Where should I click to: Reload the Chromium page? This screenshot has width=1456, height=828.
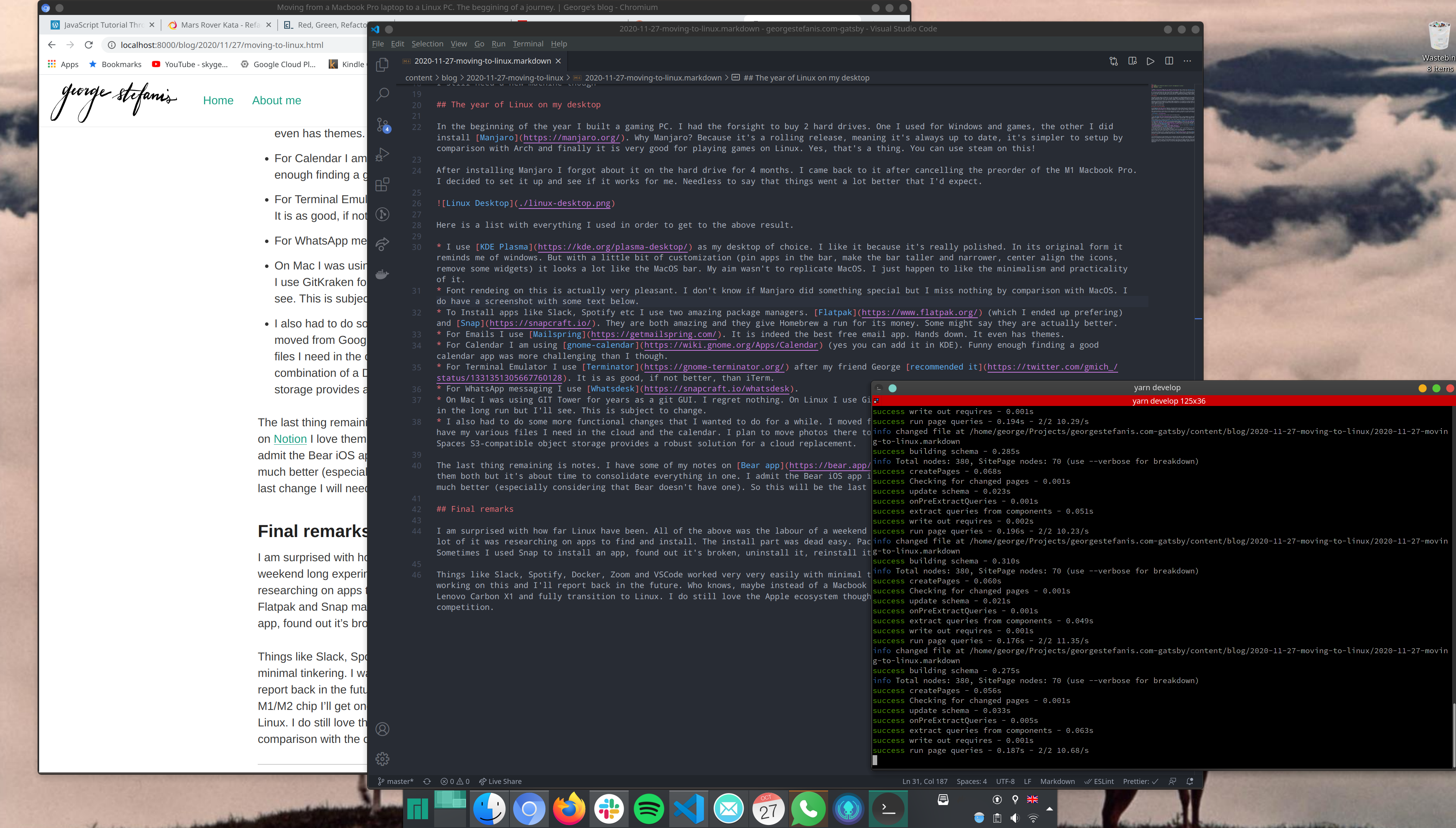[x=89, y=45]
